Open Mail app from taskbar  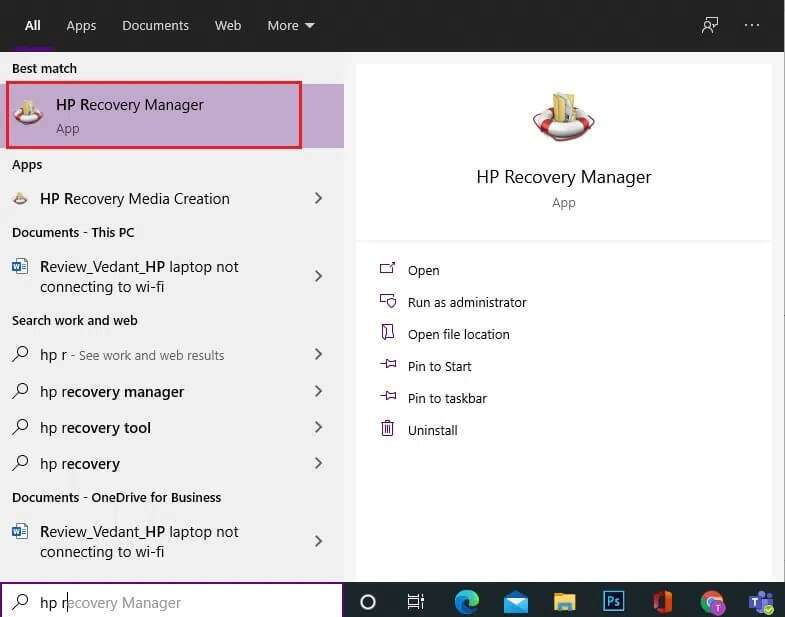point(516,602)
